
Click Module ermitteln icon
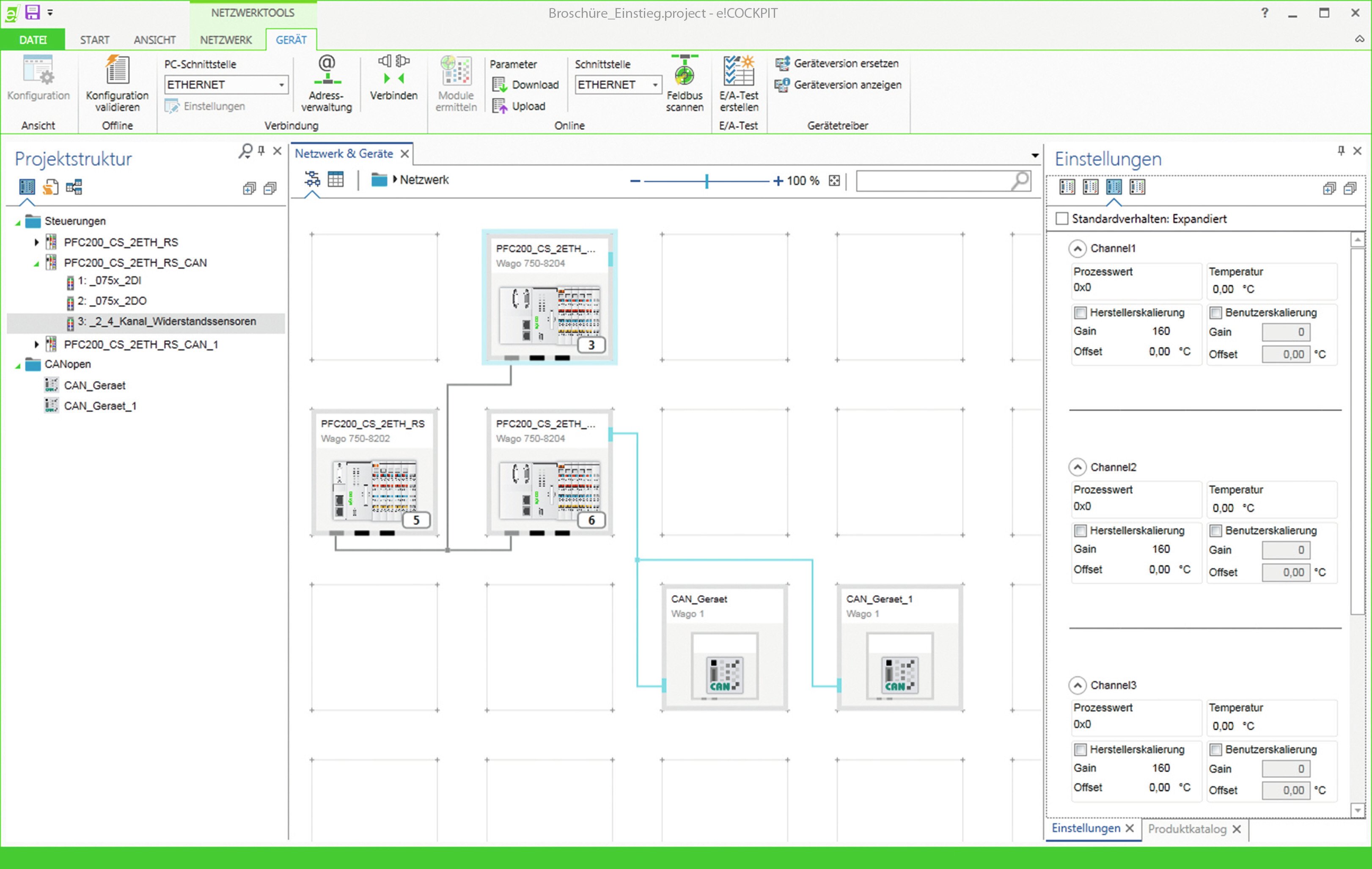[456, 70]
